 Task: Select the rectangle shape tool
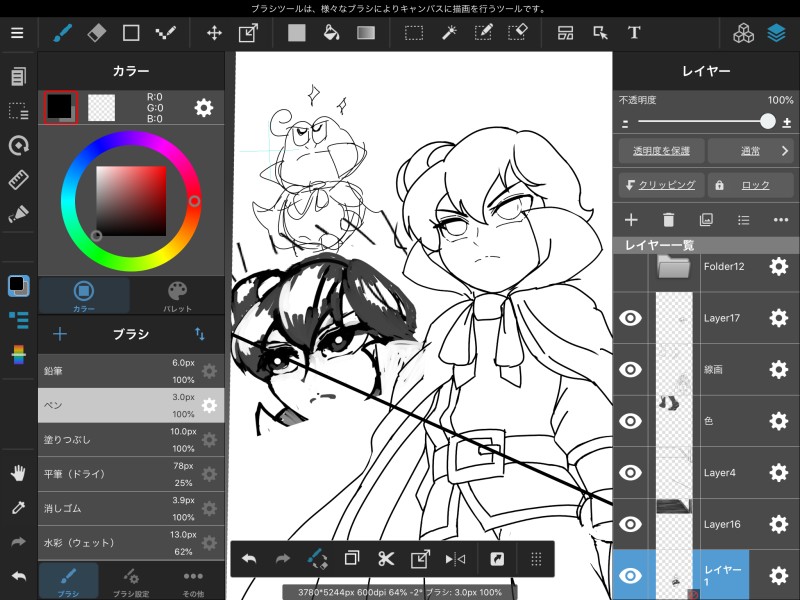pyautogui.click(x=131, y=33)
